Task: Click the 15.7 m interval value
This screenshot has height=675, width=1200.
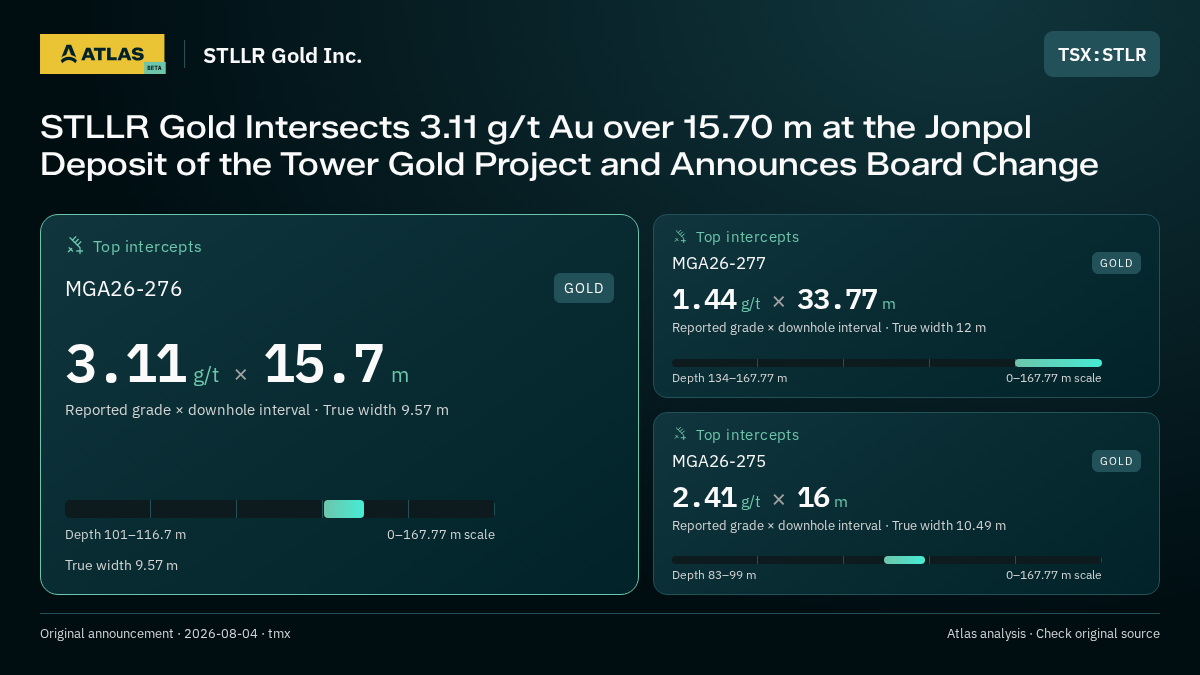Action: (336, 364)
